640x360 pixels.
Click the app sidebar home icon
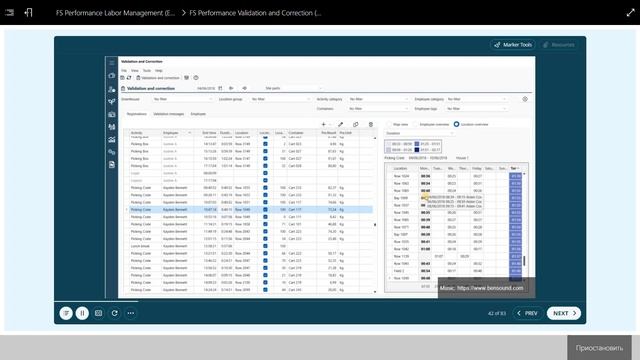(x=111, y=76)
